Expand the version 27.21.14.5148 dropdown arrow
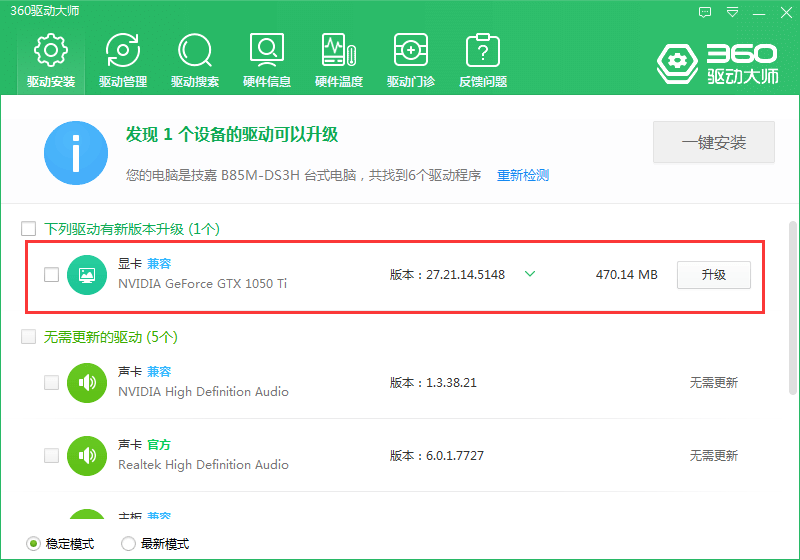 (x=530, y=274)
